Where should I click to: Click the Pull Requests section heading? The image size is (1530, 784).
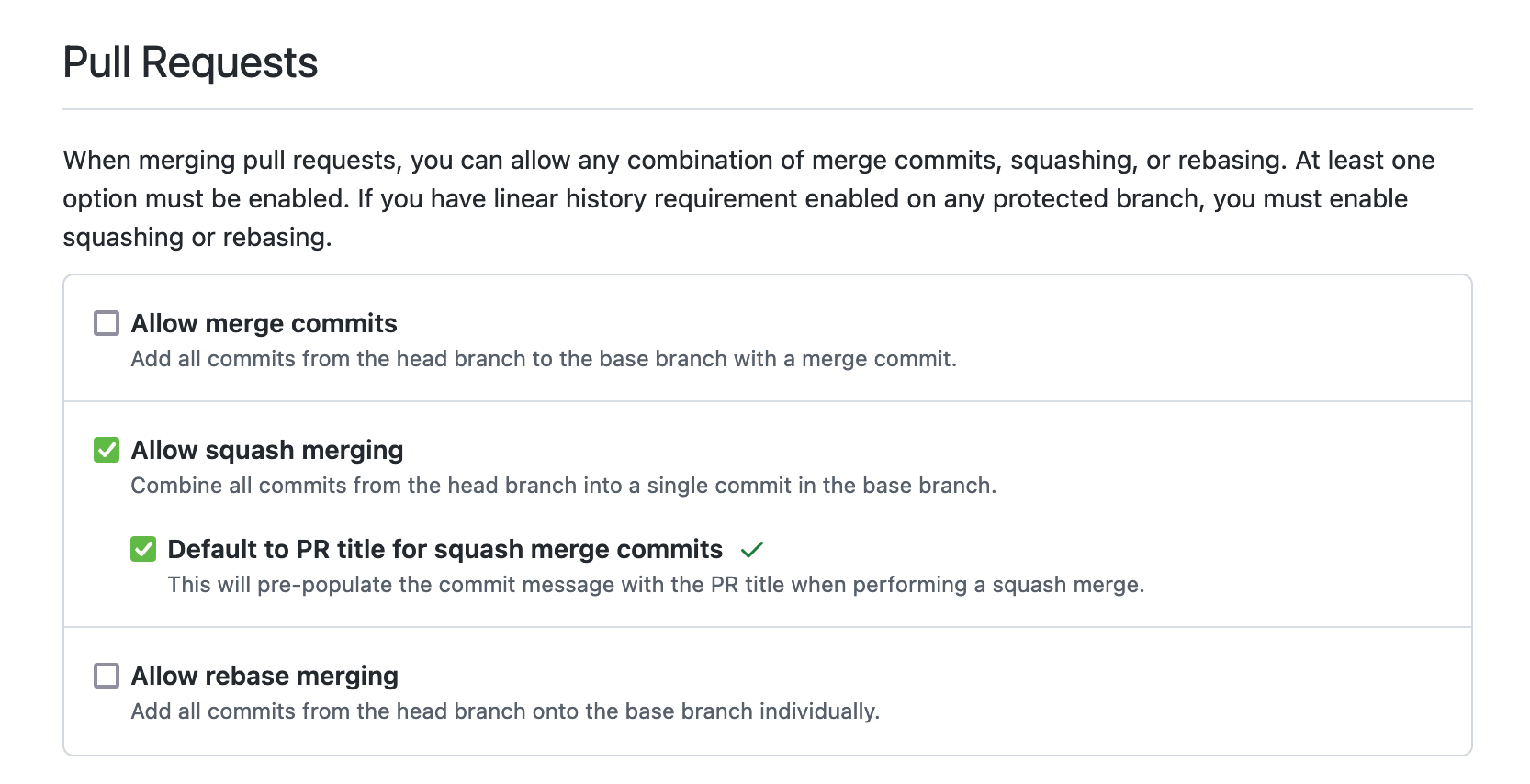pyautogui.click(x=190, y=62)
